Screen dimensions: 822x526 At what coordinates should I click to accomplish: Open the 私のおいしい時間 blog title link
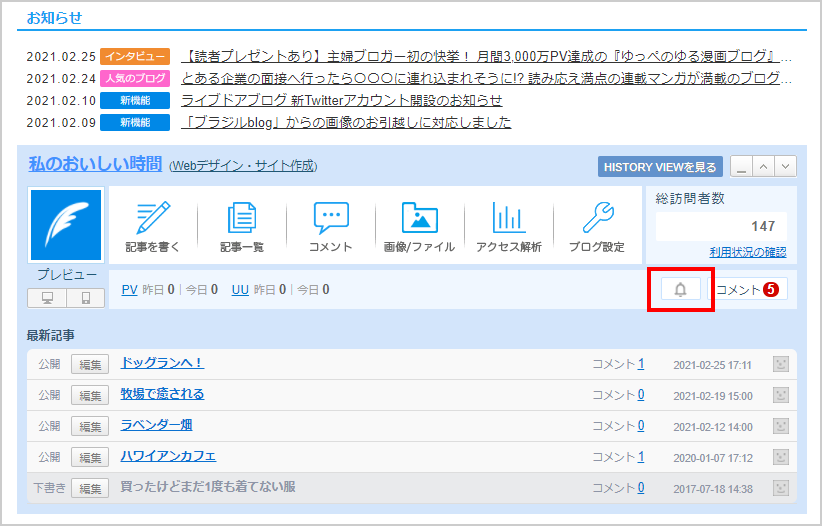[x=95, y=164]
